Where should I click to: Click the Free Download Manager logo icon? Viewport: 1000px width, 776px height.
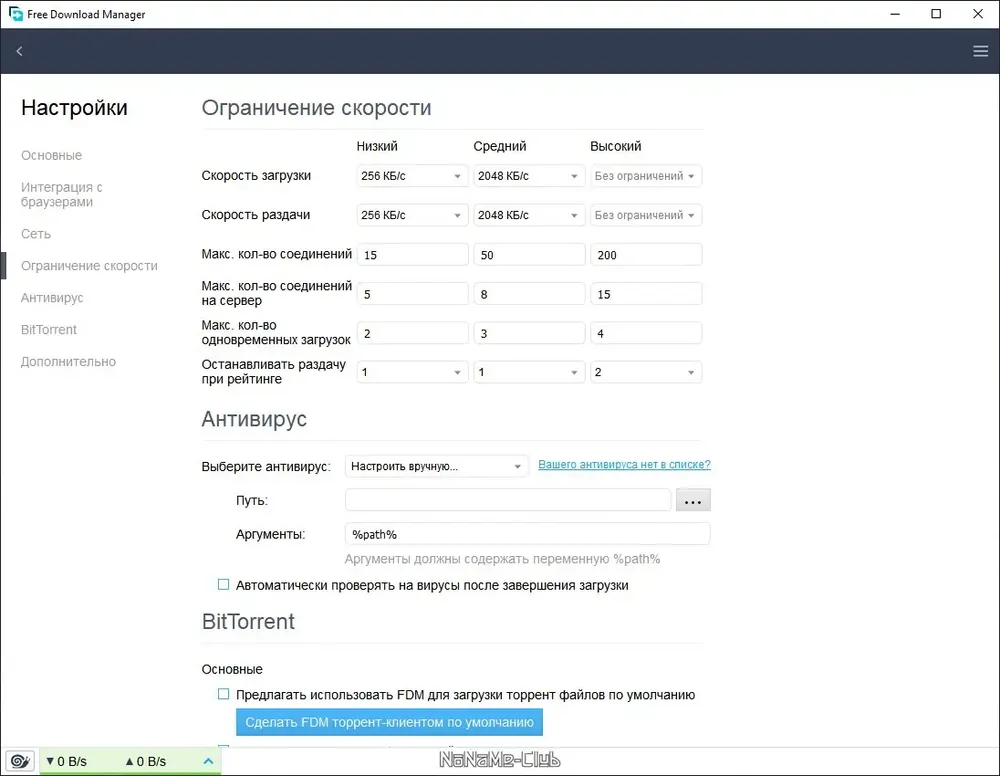pyautogui.click(x=15, y=13)
